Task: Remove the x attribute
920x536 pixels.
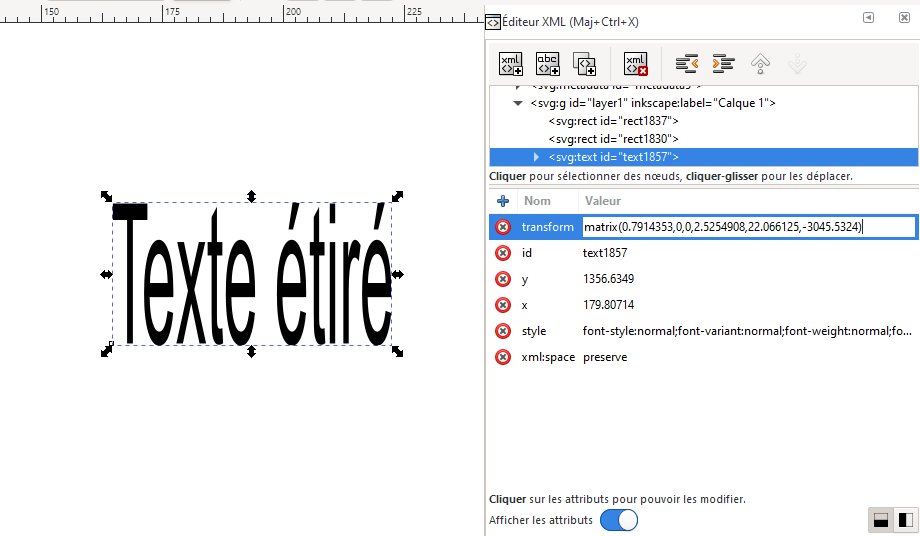Action: pyautogui.click(x=503, y=305)
